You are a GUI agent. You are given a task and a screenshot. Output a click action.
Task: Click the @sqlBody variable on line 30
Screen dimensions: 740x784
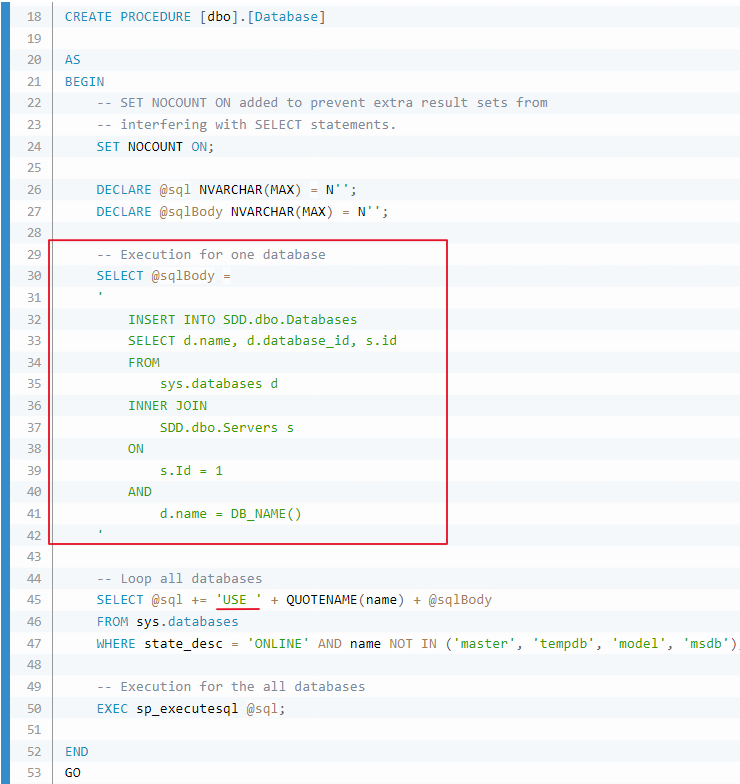(x=183, y=276)
